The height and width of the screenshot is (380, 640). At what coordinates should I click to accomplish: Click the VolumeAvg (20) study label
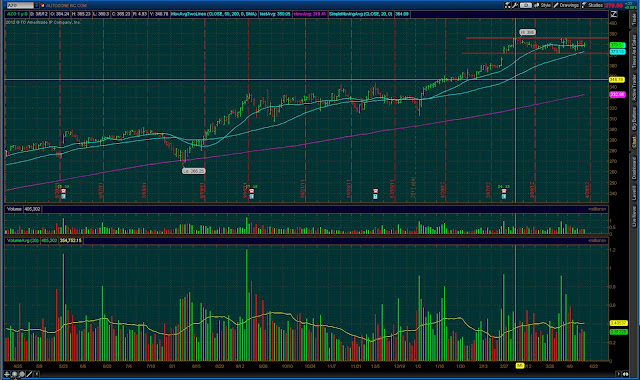coord(23,240)
